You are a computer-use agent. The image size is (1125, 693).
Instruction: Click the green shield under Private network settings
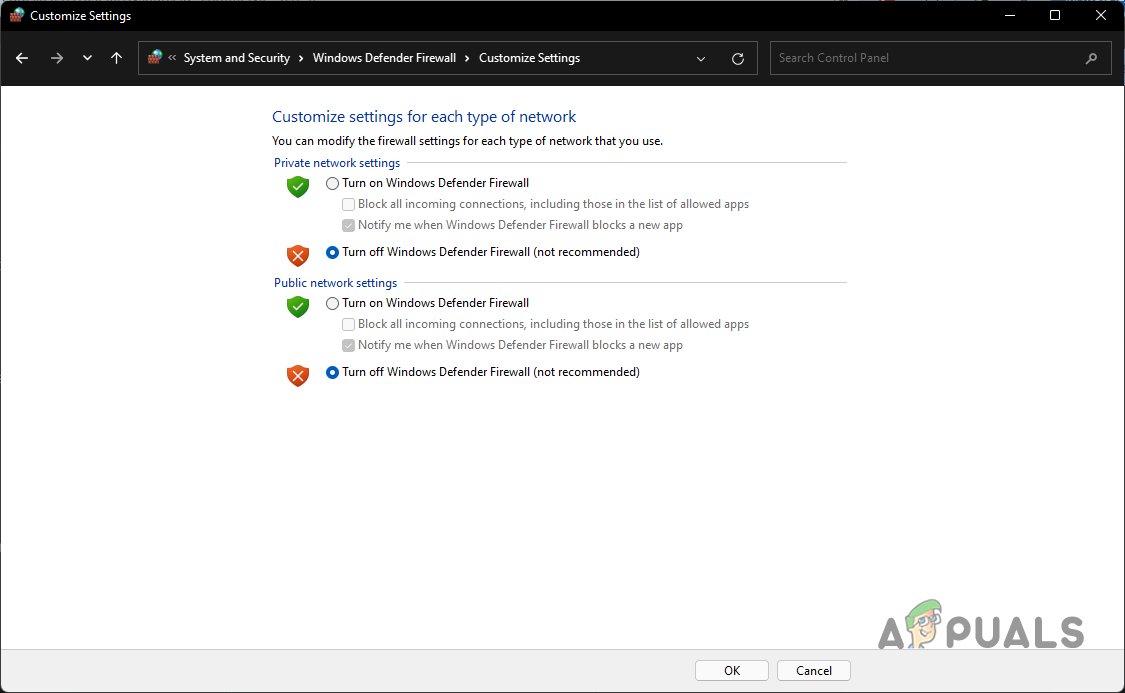coord(298,186)
